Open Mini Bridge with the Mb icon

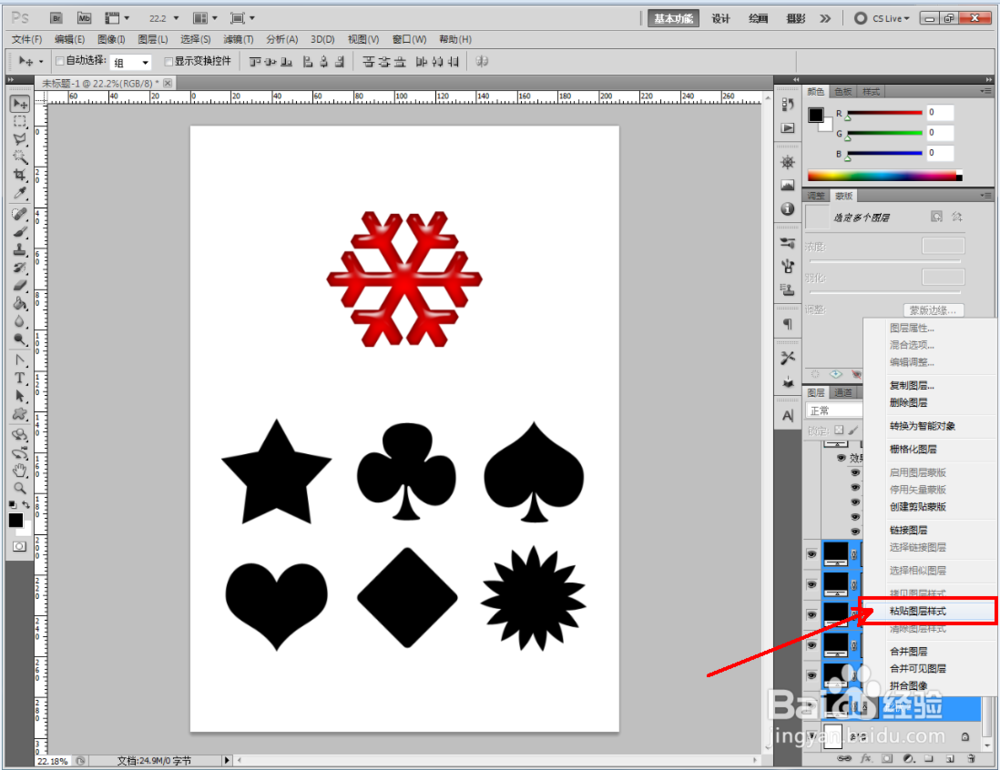(84, 18)
